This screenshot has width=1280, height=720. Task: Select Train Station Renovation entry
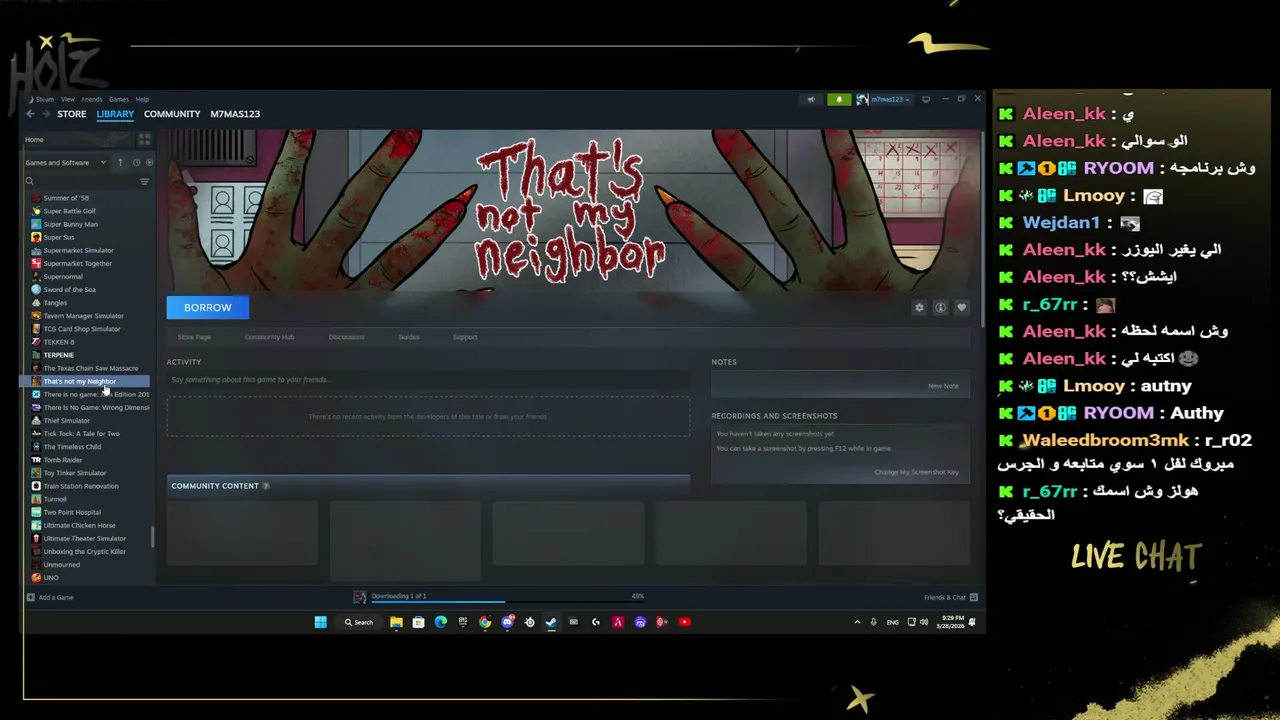(81, 486)
